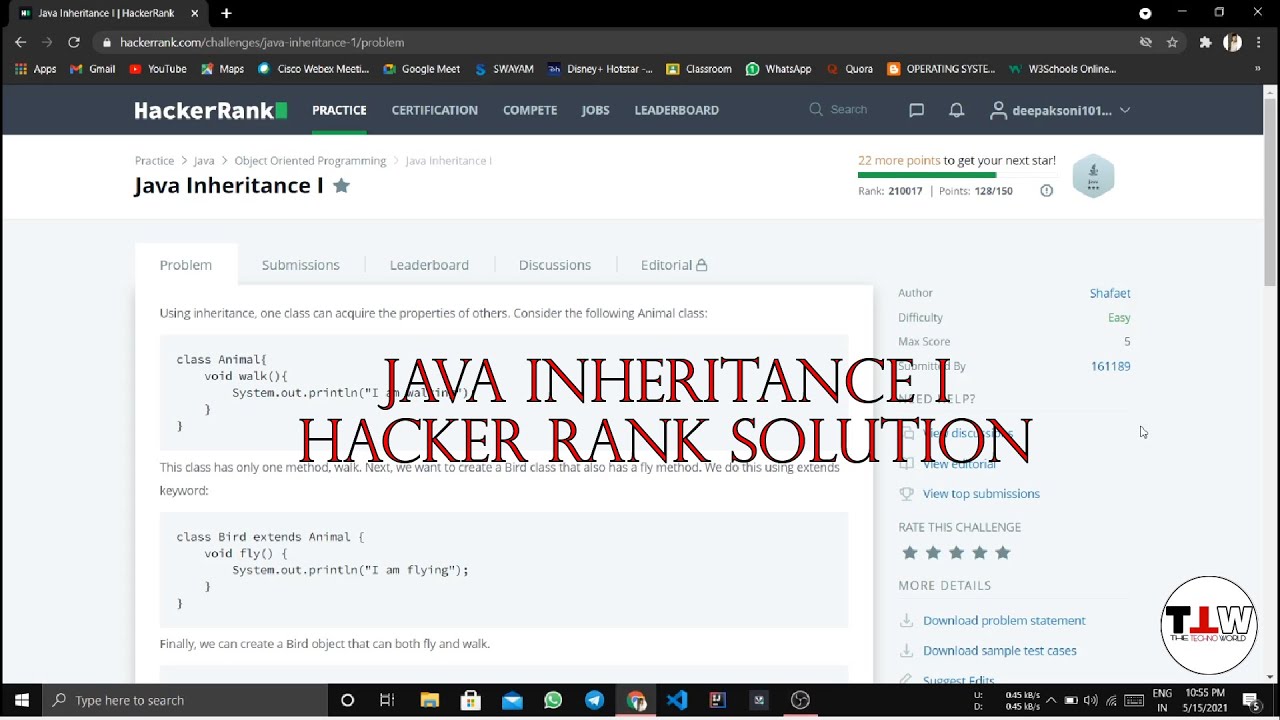Open YouTube bookmark
The image size is (1280, 720).
tap(158, 69)
